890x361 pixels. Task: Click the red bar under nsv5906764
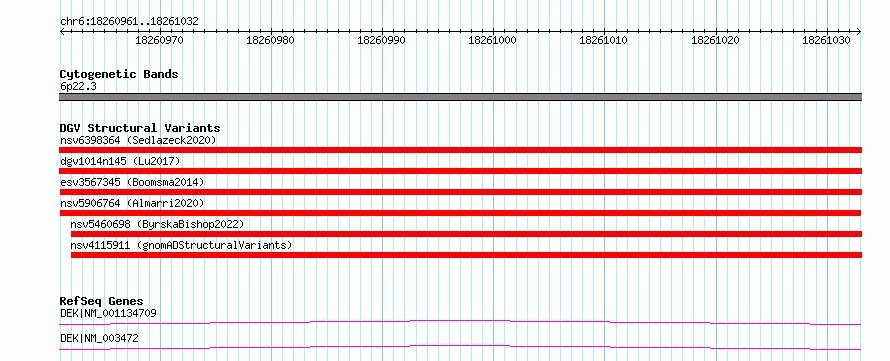pos(460,213)
